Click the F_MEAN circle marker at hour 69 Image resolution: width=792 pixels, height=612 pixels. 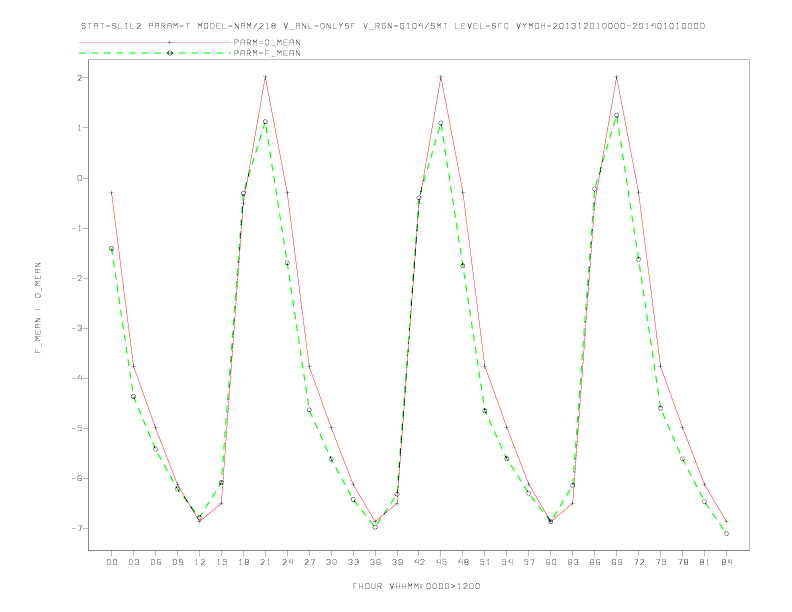click(x=617, y=116)
